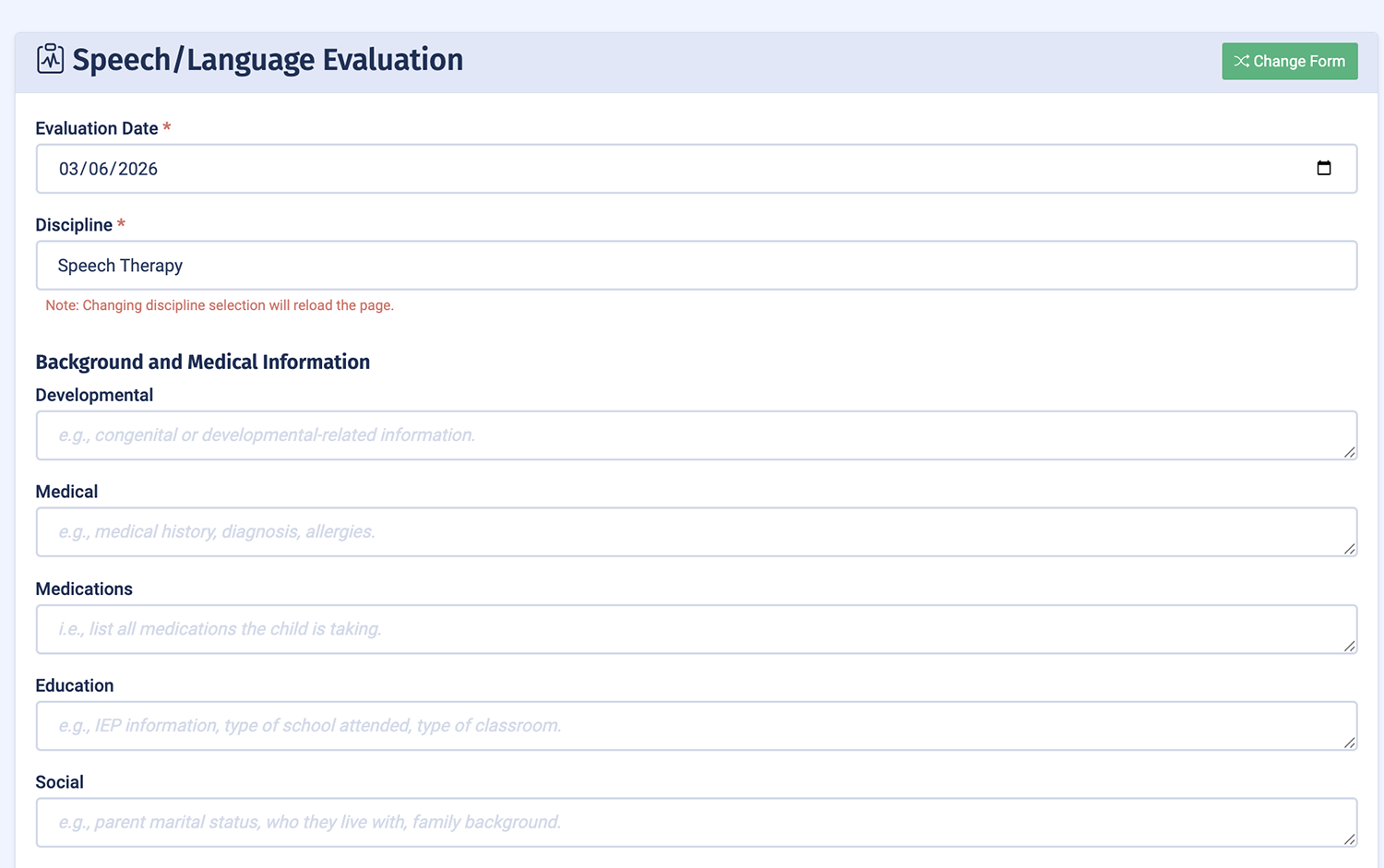This screenshot has height=868, width=1384.
Task: Click the resize handle on the Medical textarea
Action: point(1350,551)
